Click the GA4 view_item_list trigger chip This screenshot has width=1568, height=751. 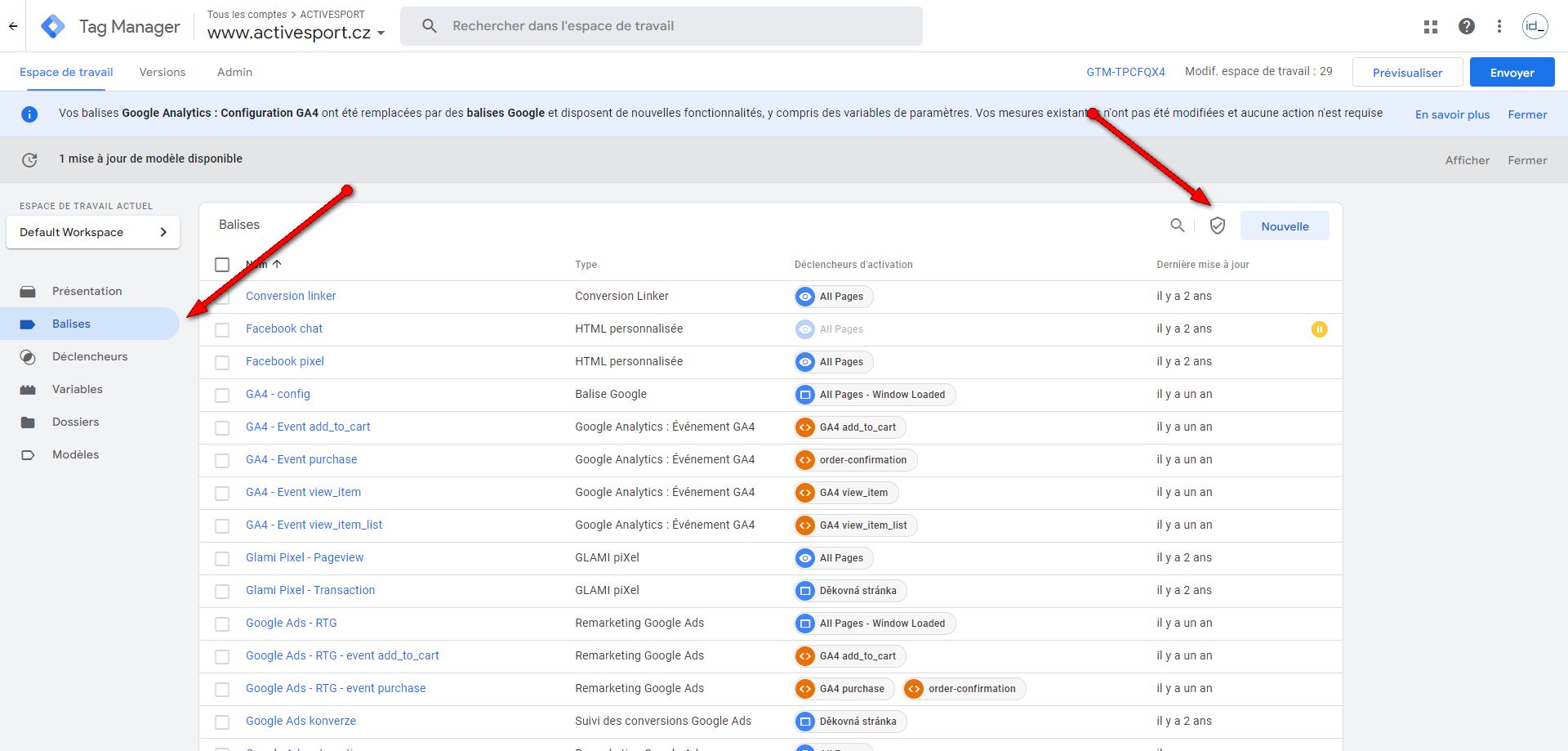856,525
